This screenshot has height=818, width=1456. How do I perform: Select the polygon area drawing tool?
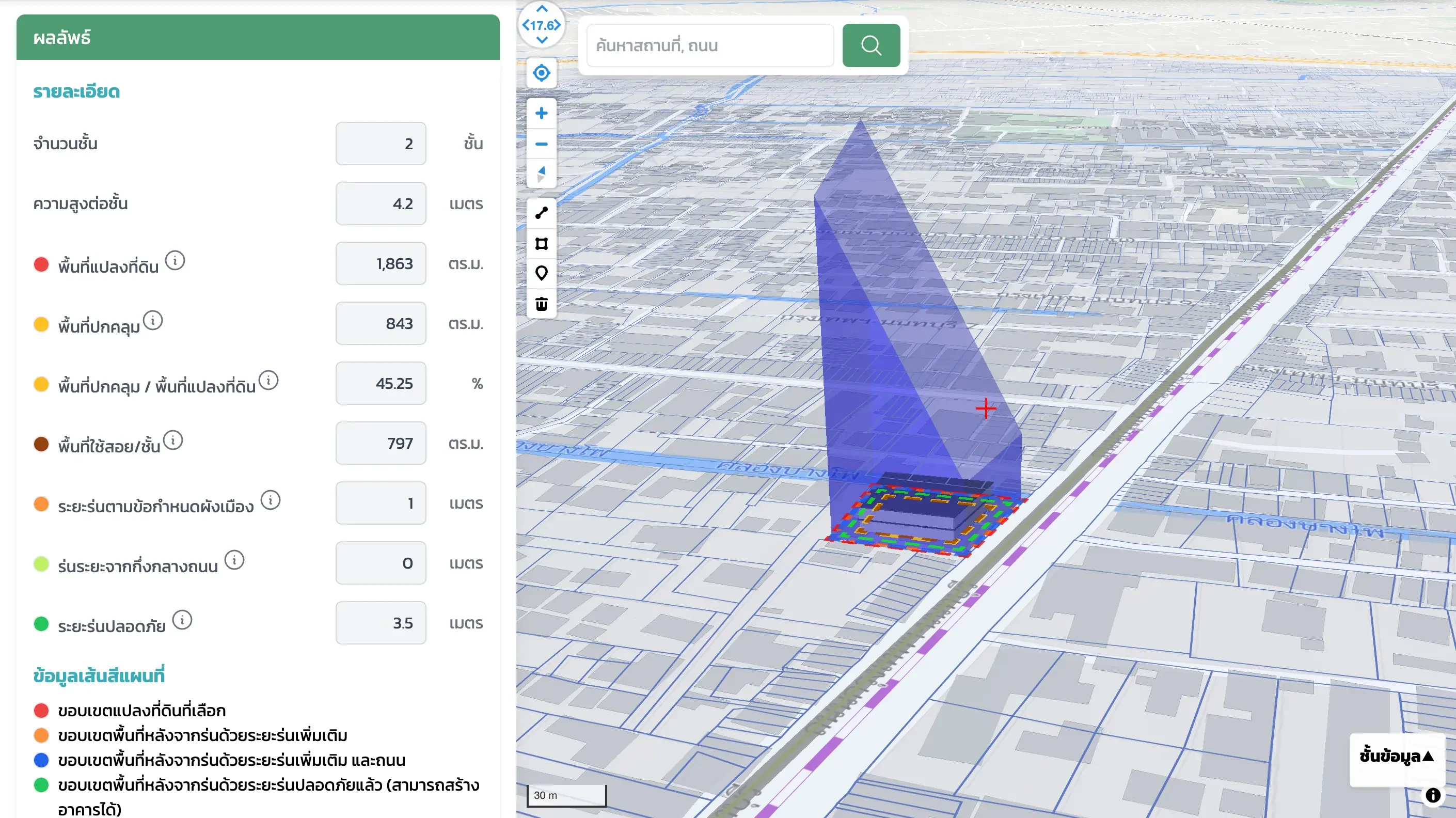(x=541, y=244)
